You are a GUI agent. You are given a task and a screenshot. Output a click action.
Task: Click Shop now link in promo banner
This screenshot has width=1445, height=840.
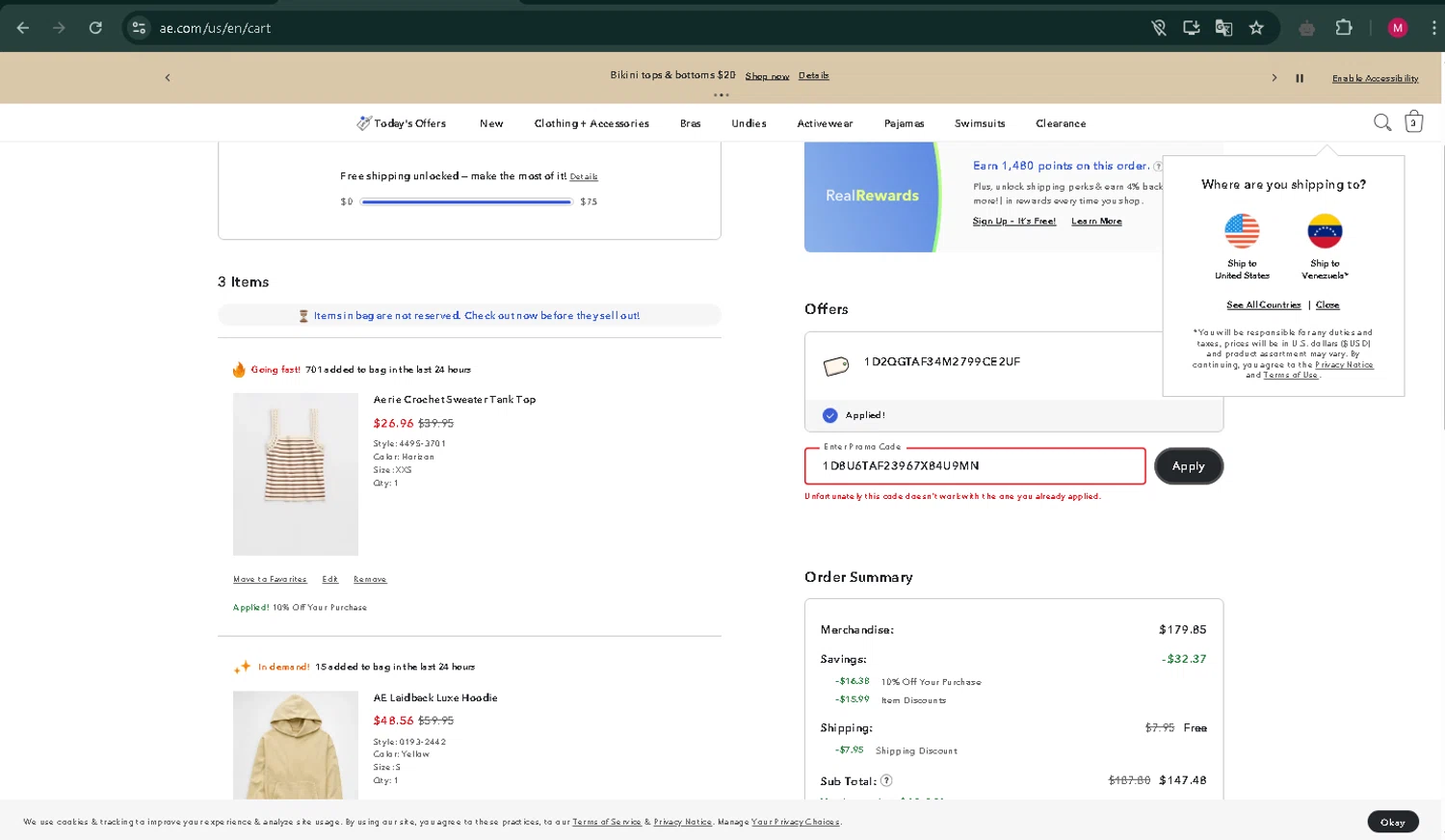click(767, 76)
